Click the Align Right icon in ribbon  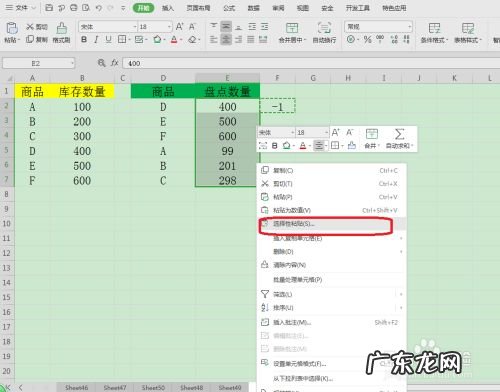(239, 40)
